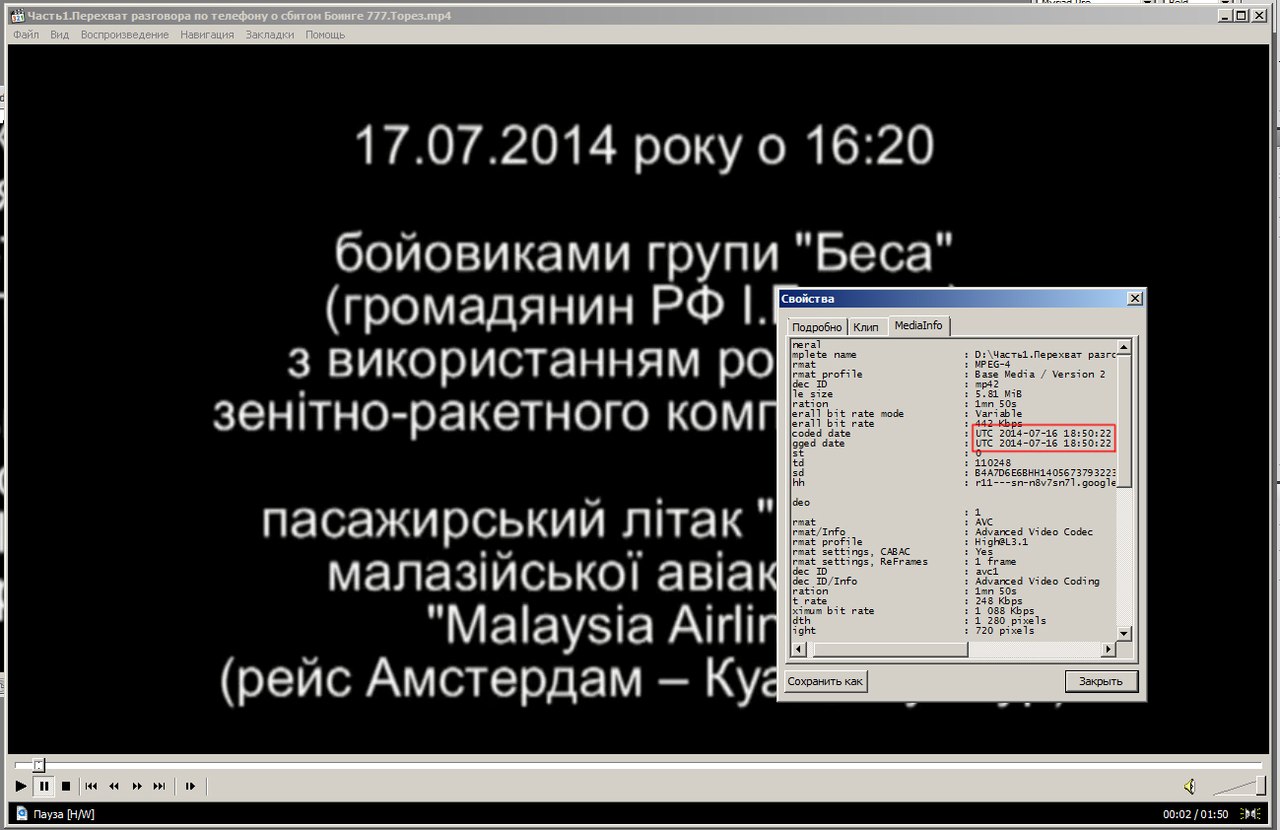Click the 'Advanced Video Coding' text
The image size is (1280, 830).
click(1037, 581)
